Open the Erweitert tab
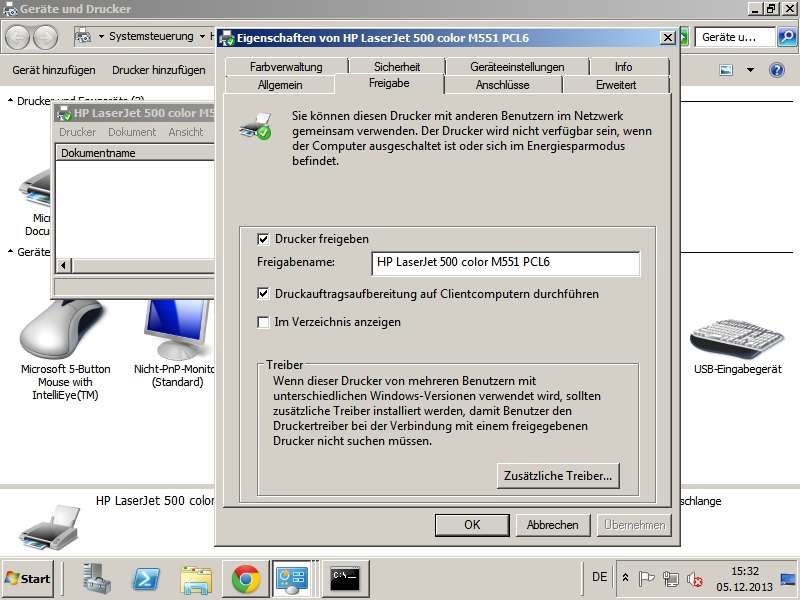The width and height of the screenshot is (800, 600). (x=616, y=85)
